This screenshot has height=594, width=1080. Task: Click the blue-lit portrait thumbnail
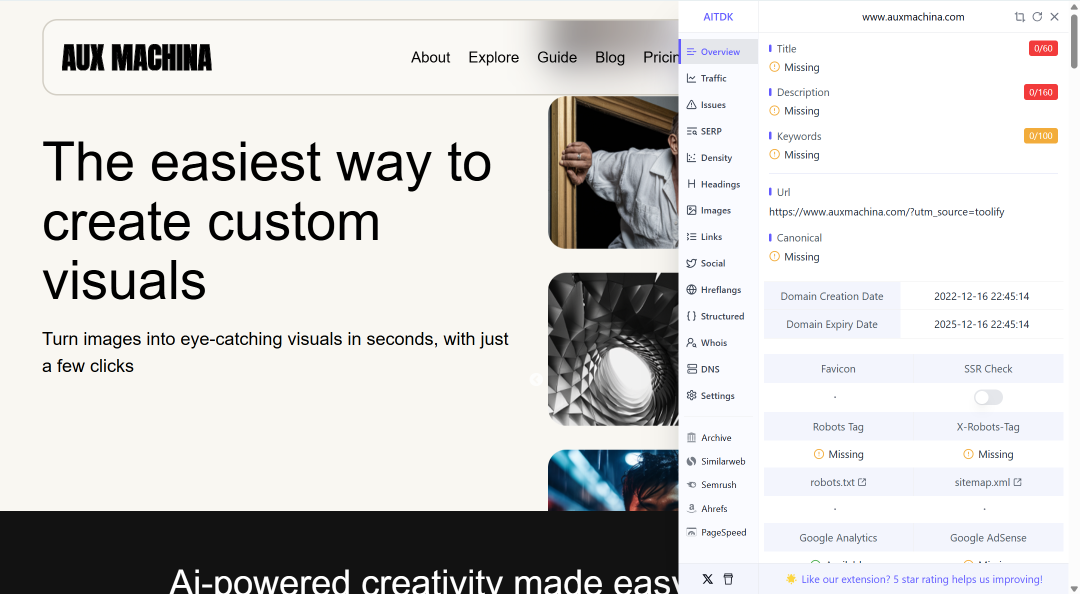click(x=613, y=480)
